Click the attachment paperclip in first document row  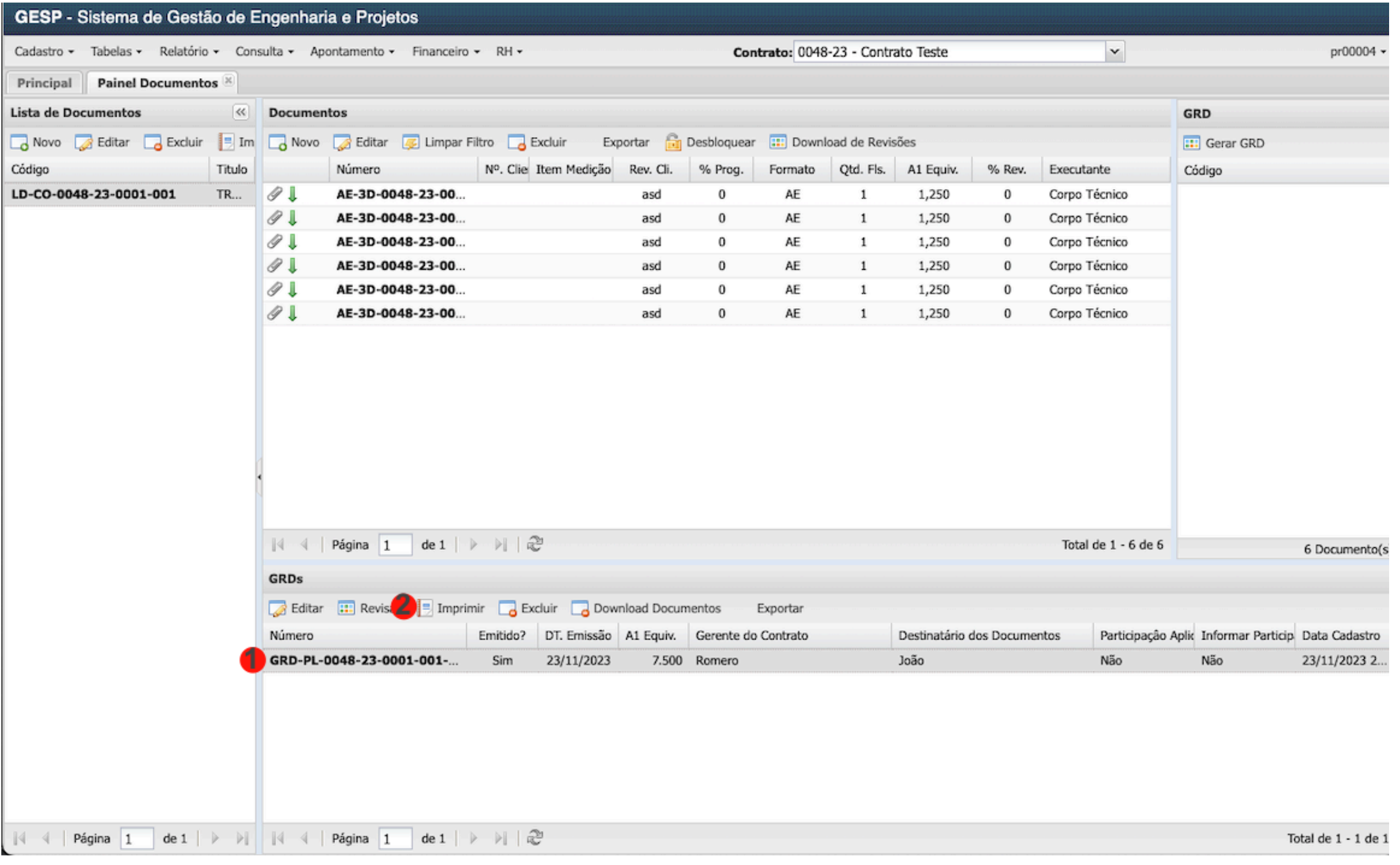click(x=275, y=194)
